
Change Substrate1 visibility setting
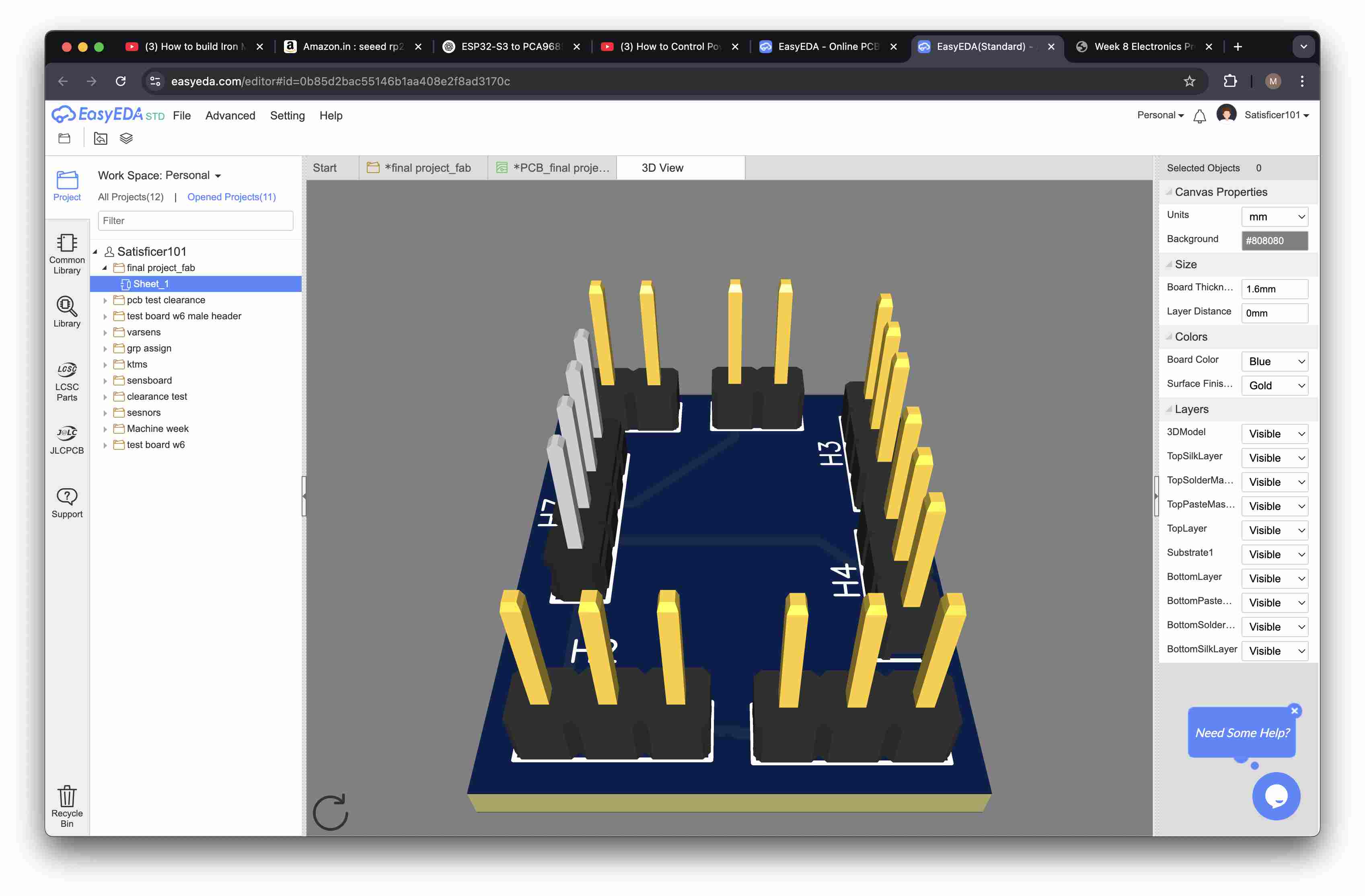pos(1275,554)
